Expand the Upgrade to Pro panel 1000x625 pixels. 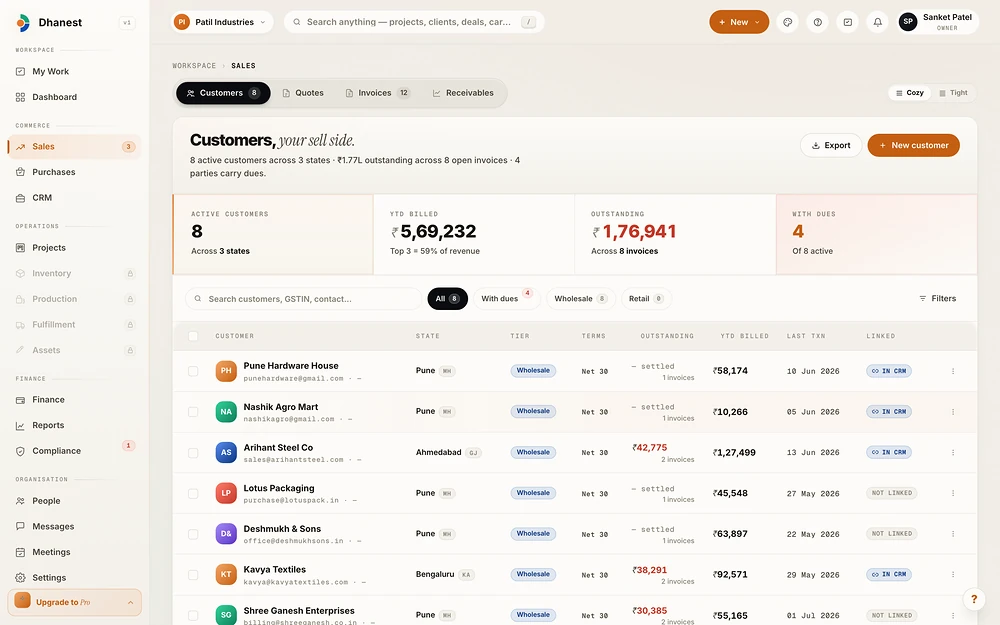click(x=75, y=602)
